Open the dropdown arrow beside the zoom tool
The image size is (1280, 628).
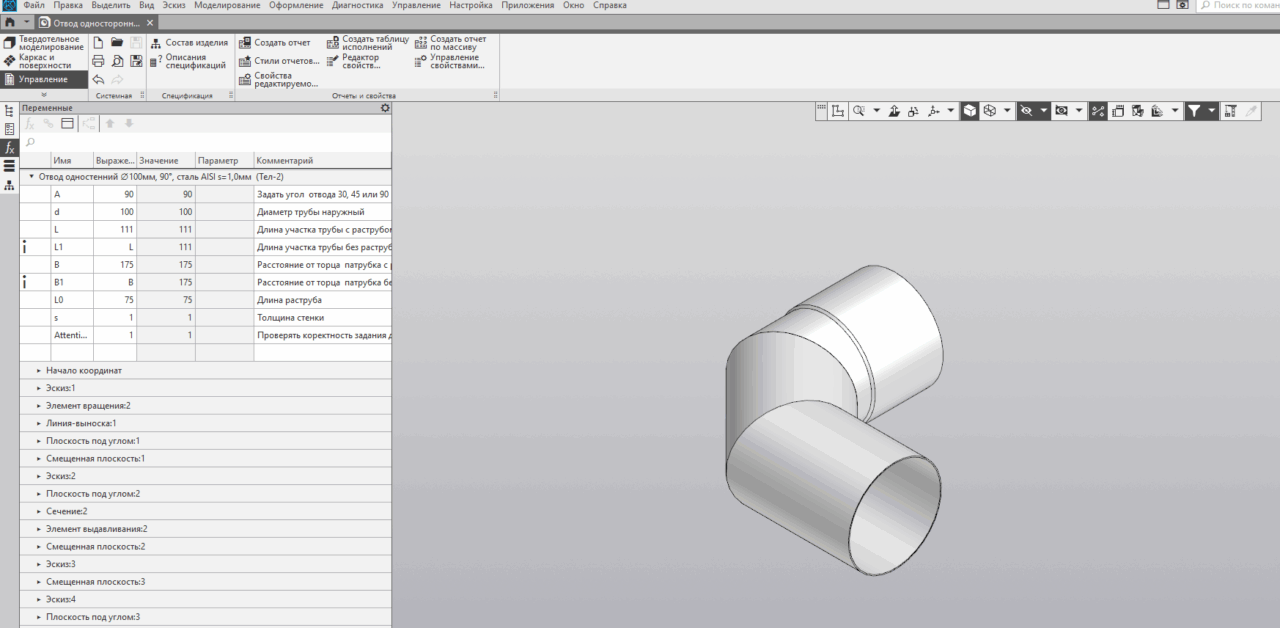coord(876,111)
